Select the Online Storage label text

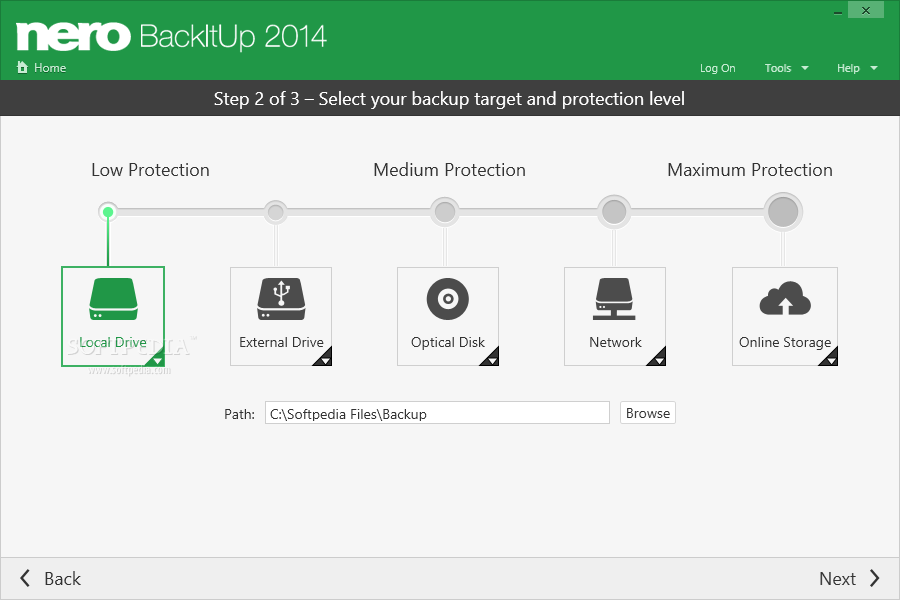(785, 342)
